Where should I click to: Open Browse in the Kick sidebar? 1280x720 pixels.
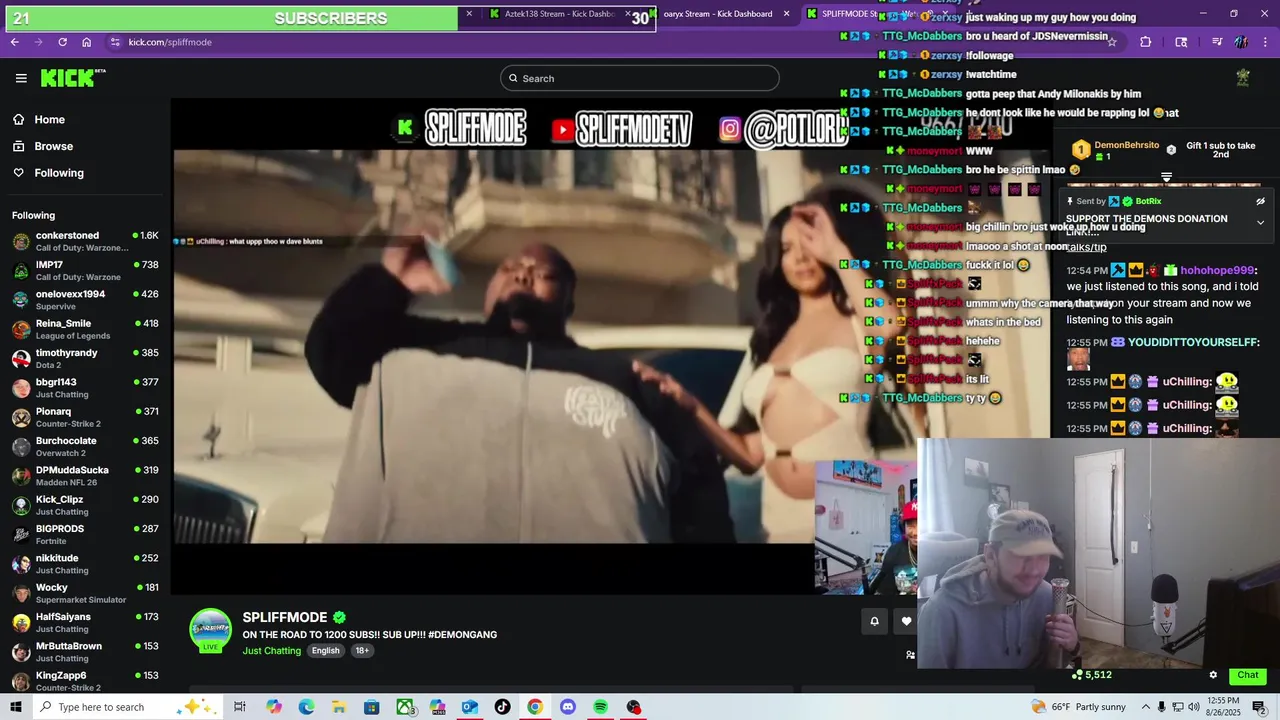coord(53,146)
